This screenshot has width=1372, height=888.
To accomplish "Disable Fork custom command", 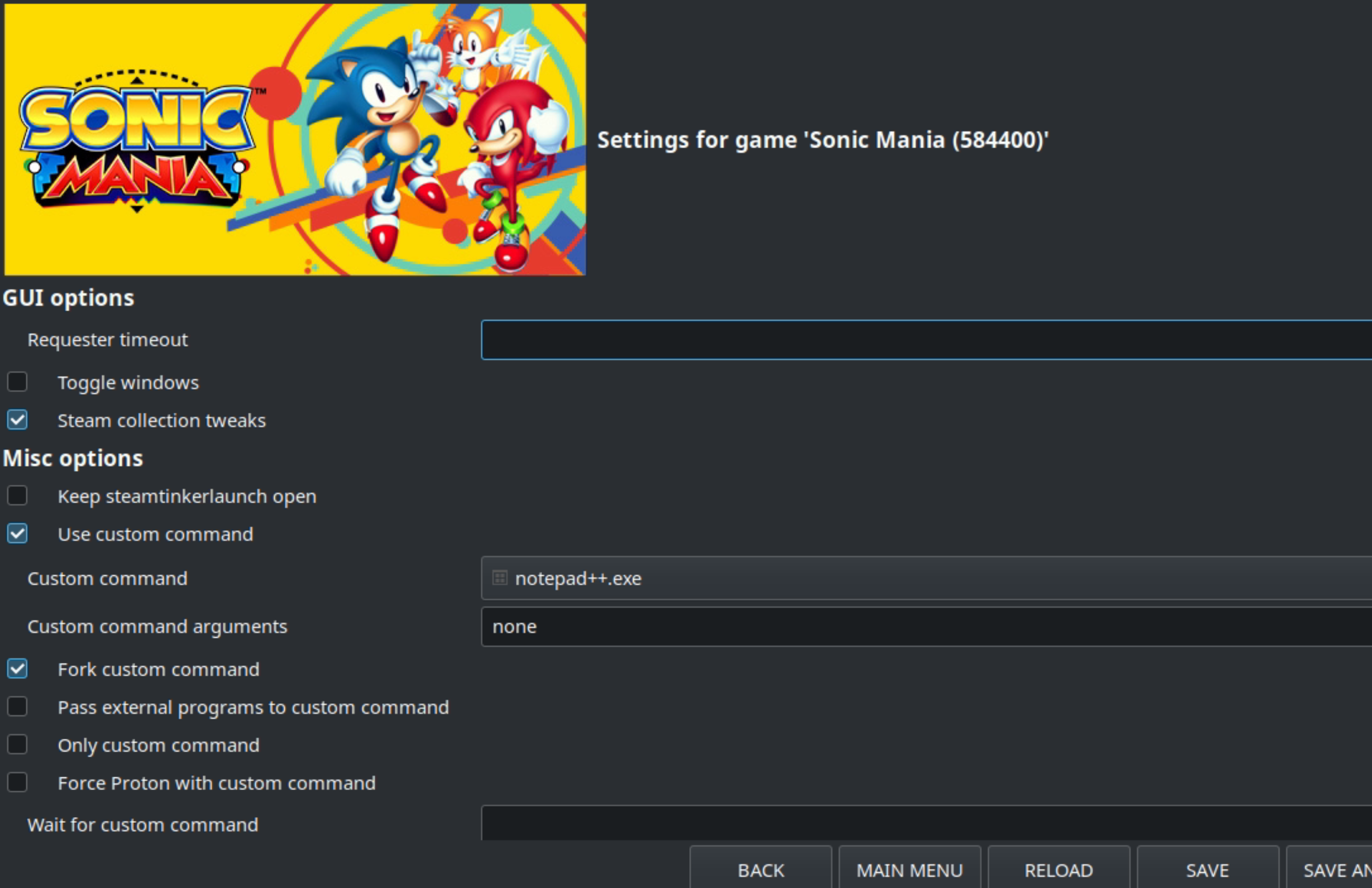I will (17, 668).
